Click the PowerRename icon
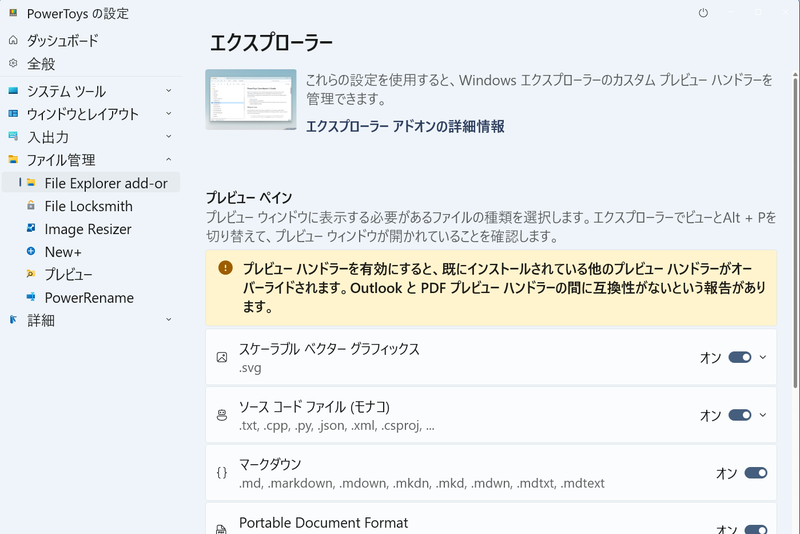Screen dimensions: 800x534 point(31,297)
